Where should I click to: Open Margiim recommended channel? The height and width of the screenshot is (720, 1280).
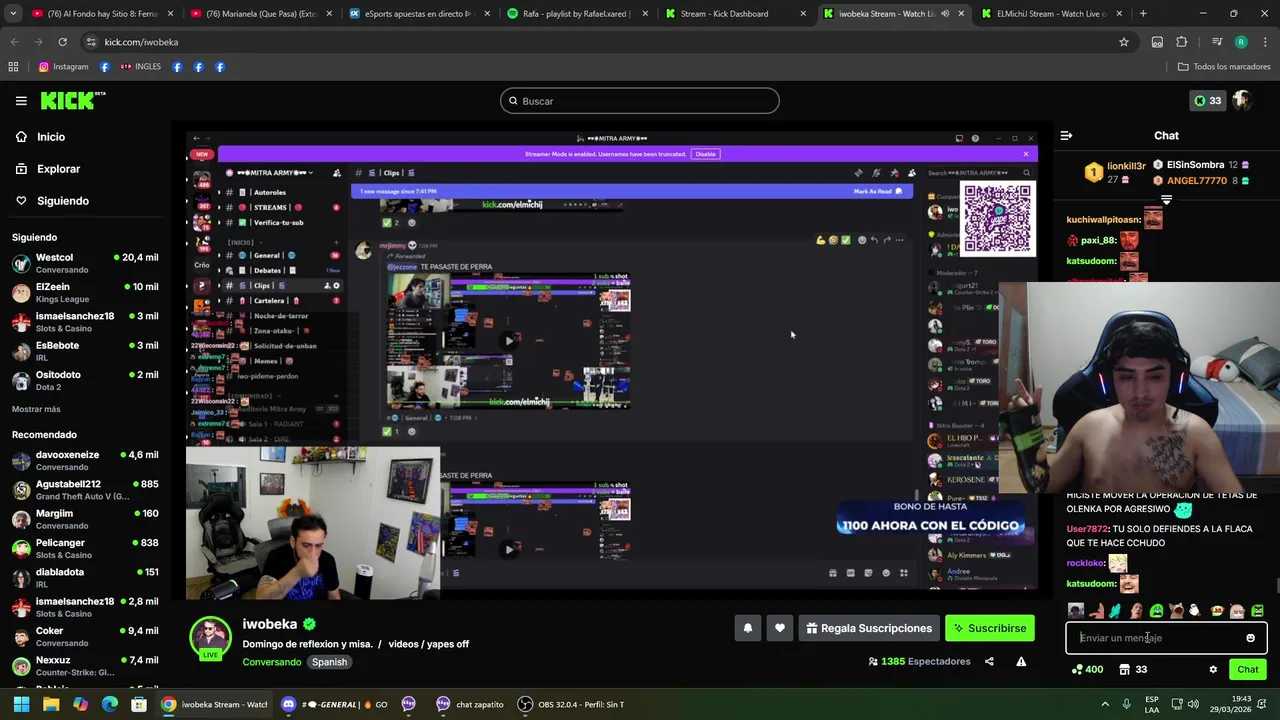[x=85, y=519]
